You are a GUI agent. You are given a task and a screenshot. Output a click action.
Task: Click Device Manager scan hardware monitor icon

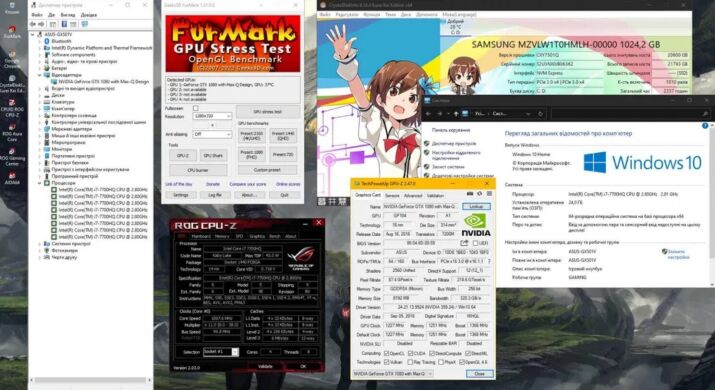click(x=85, y=24)
